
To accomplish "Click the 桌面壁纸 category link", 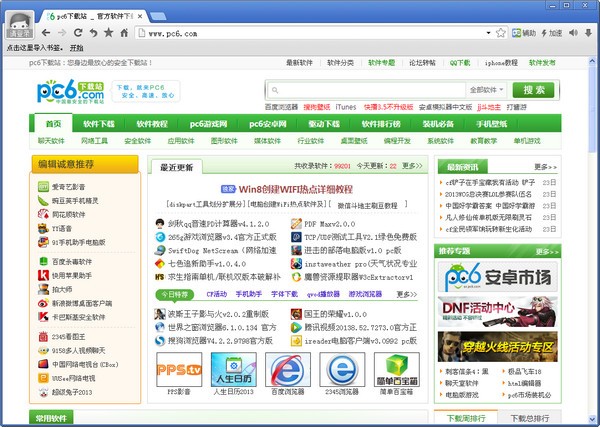I will pyautogui.click(x=354, y=141).
